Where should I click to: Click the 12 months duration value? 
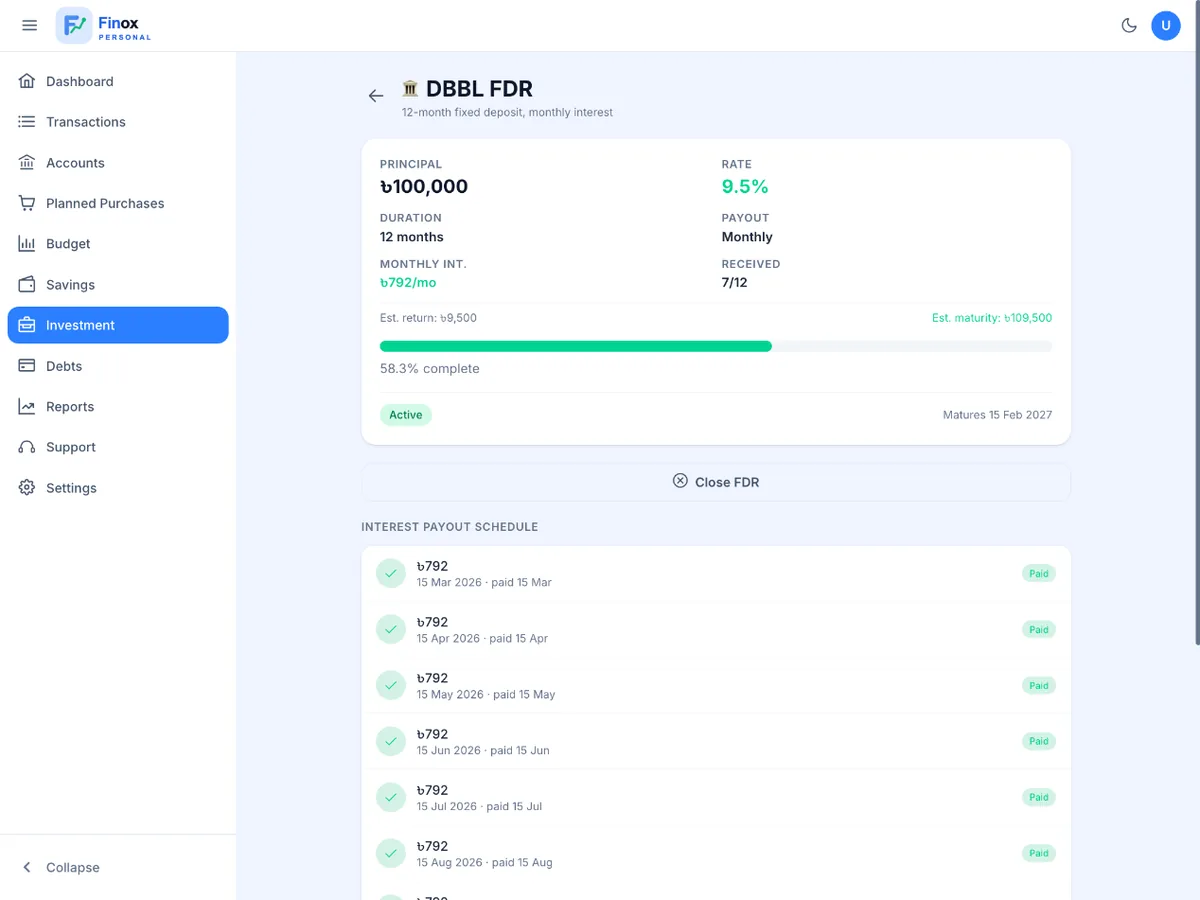(x=412, y=237)
